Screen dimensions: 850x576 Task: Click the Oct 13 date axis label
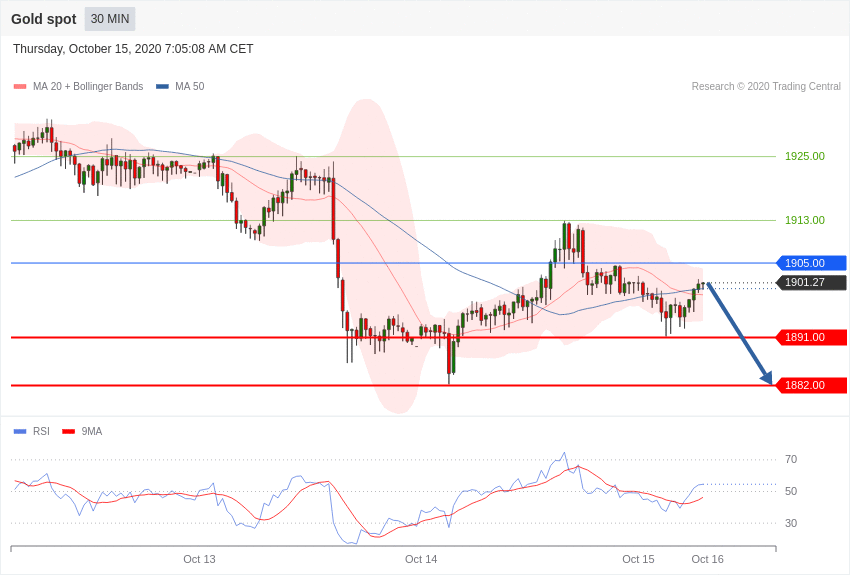[199, 559]
